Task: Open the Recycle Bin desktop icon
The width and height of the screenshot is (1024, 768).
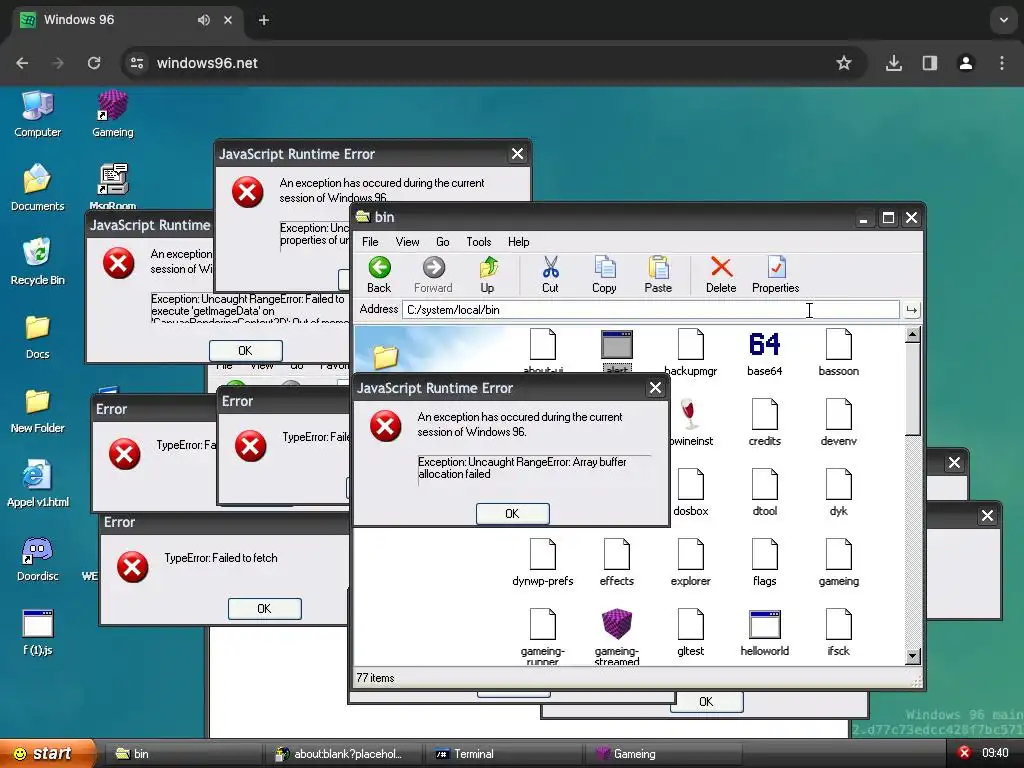Action: (37, 262)
